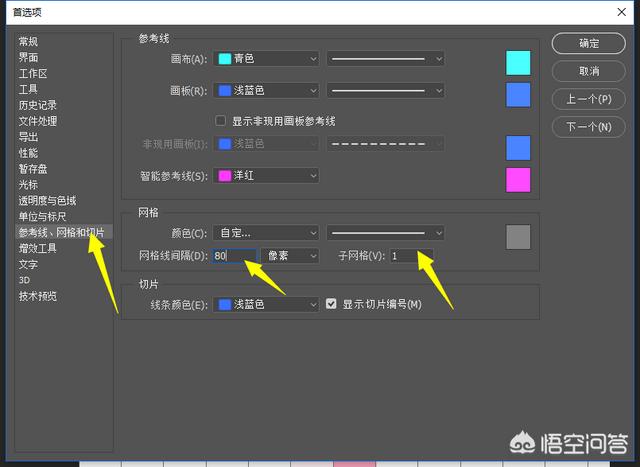Click the 画板 light blue color swatch
Screen dimensions: 640x467
(518, 95)
